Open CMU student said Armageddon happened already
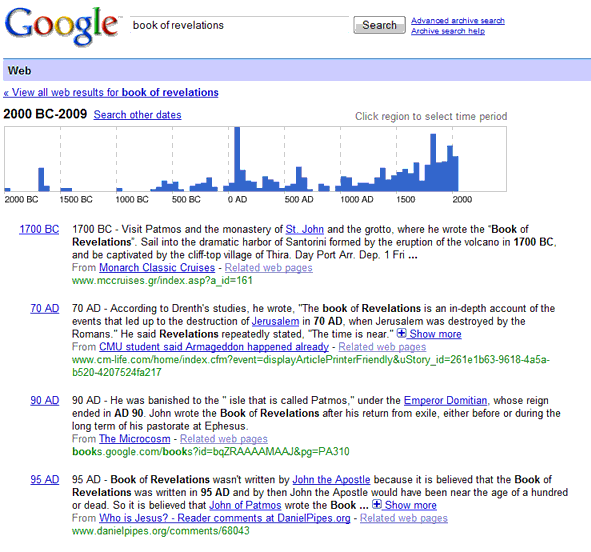 (x=214, y=347)
